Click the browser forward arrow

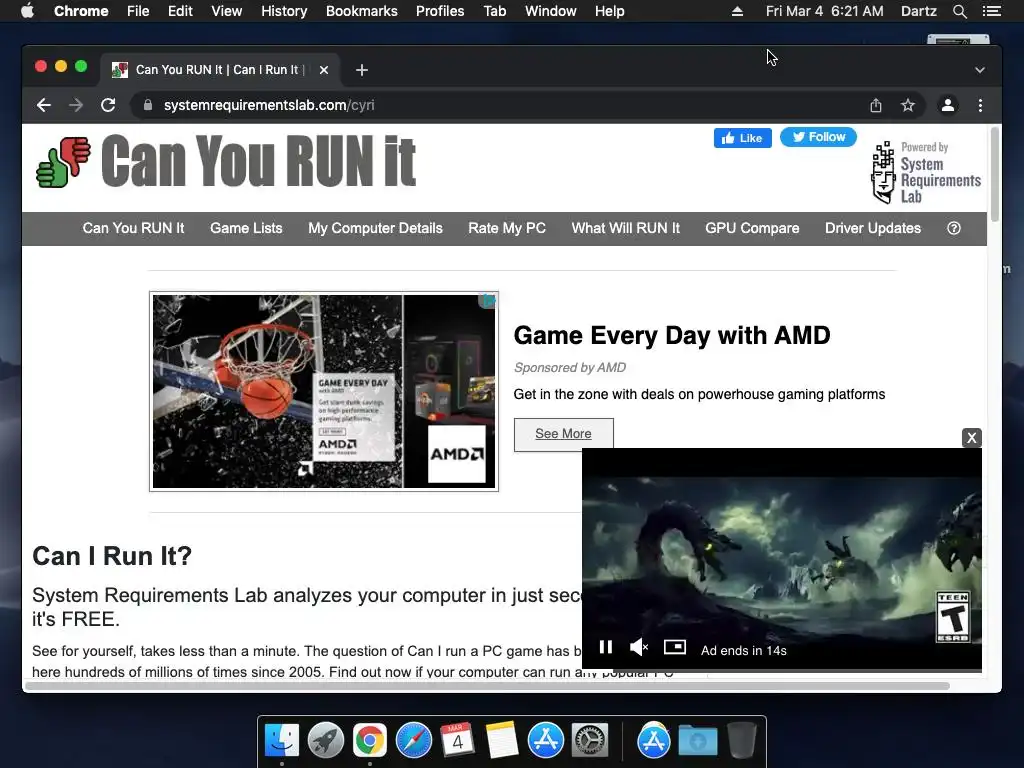[76, 105]
